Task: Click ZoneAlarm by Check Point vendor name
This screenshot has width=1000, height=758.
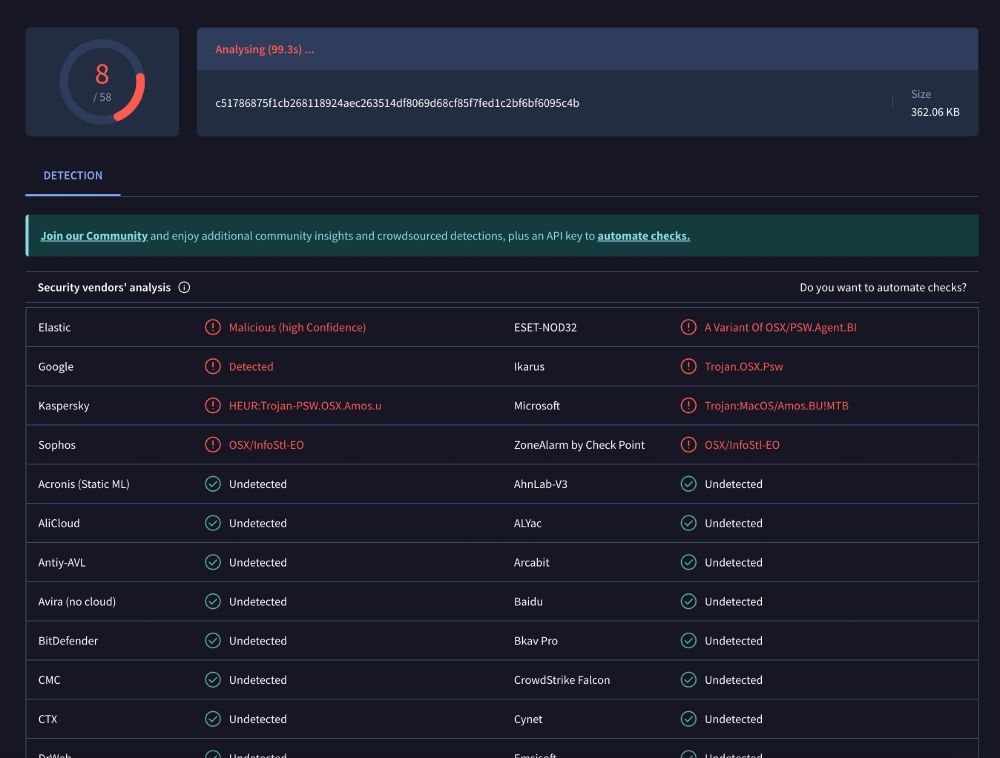Action: [579, 445]
